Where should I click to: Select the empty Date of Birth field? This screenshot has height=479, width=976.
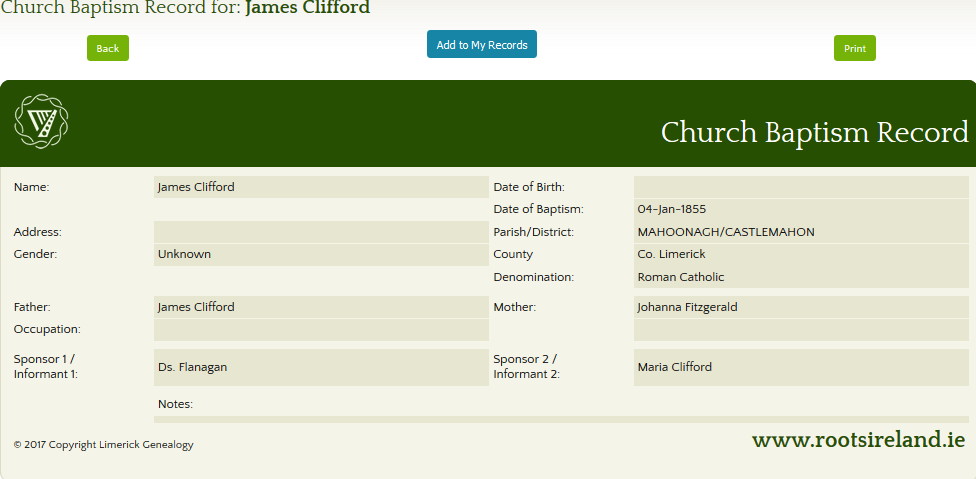(x=801, y=187)
